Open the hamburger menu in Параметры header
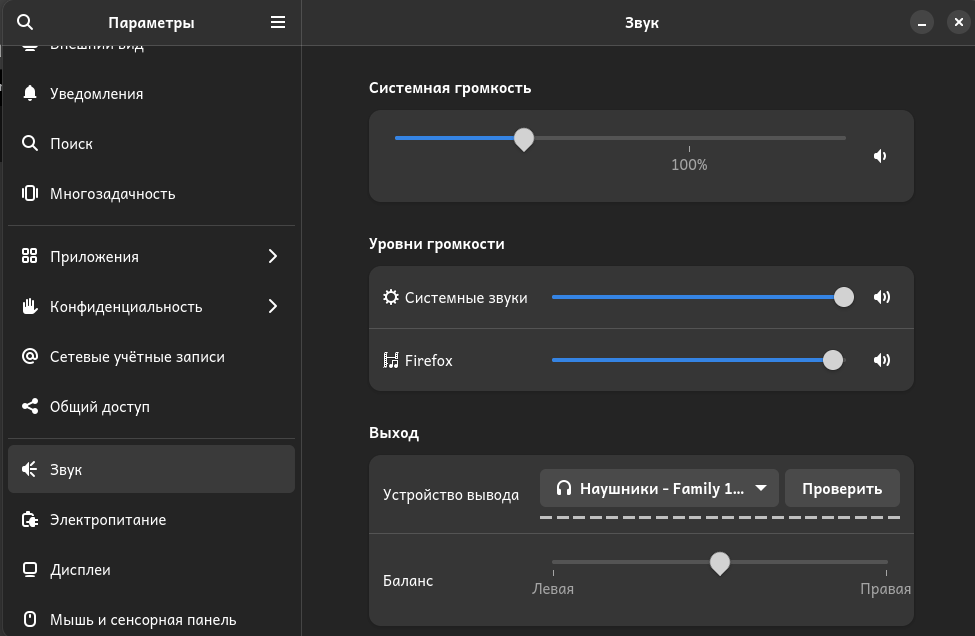The height and width of the screenshot is (636, 975). 278,22
